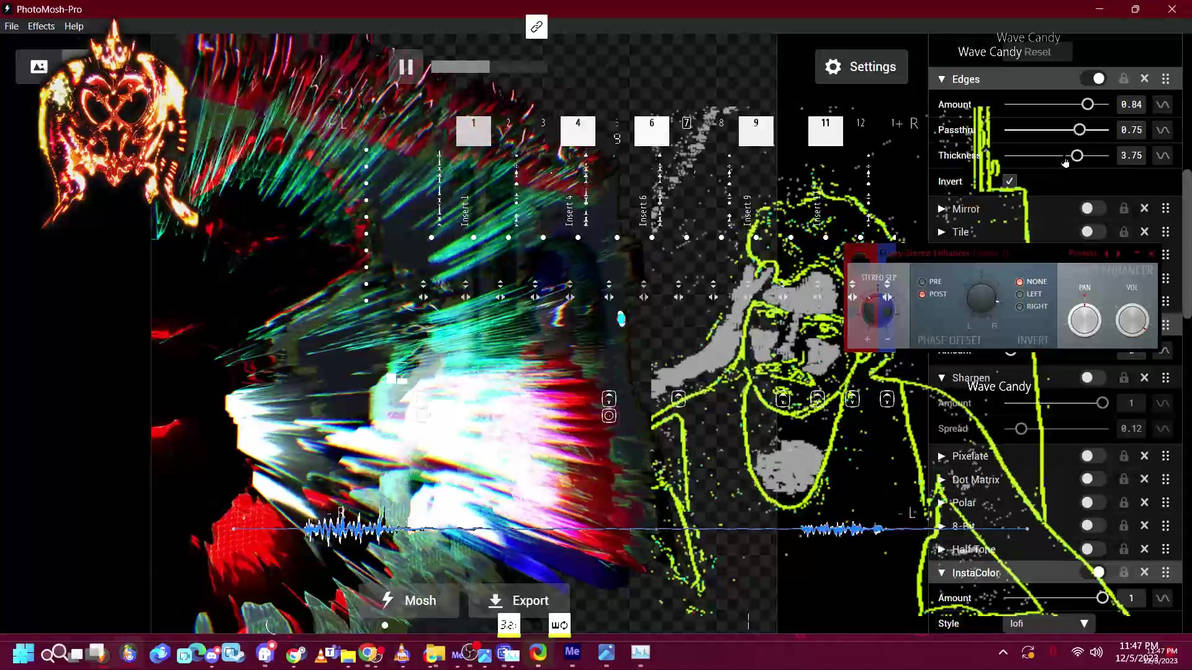This screenshot has width=1192, height=670.
Task: Expand the Mirror effect section
Action: [942, 208]
